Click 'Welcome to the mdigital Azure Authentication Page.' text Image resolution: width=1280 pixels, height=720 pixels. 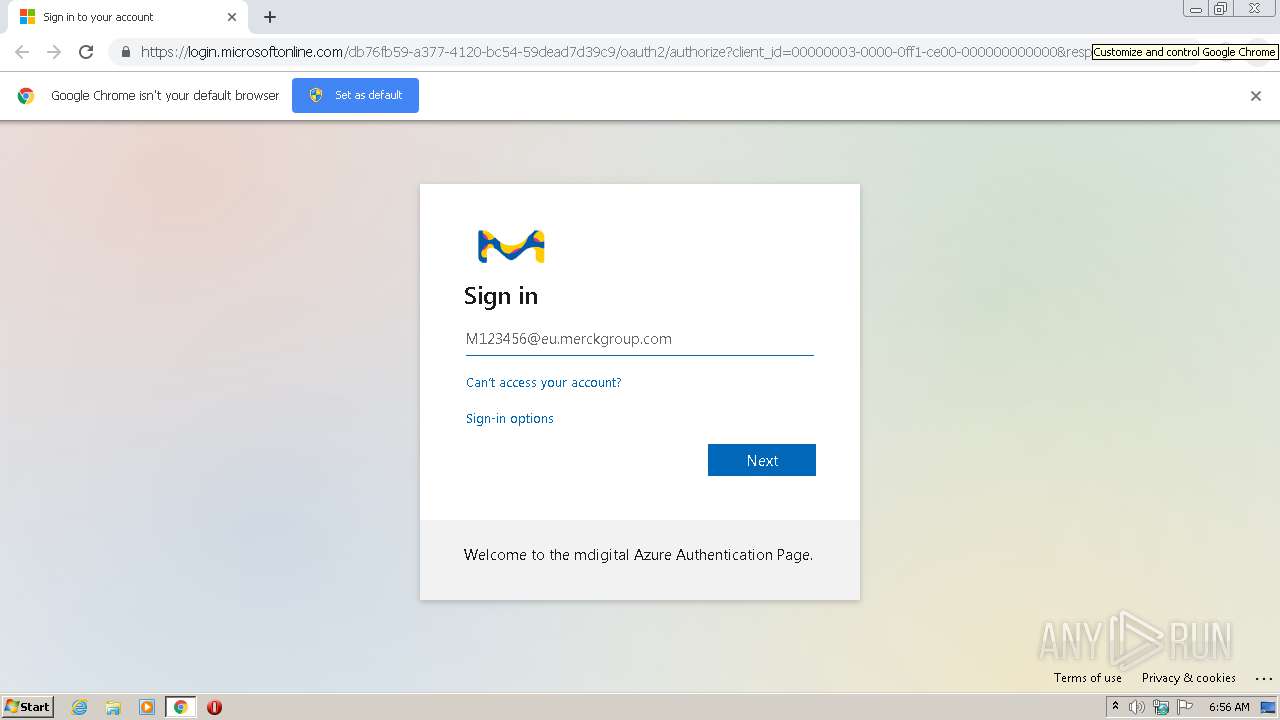tap(638, 555)
